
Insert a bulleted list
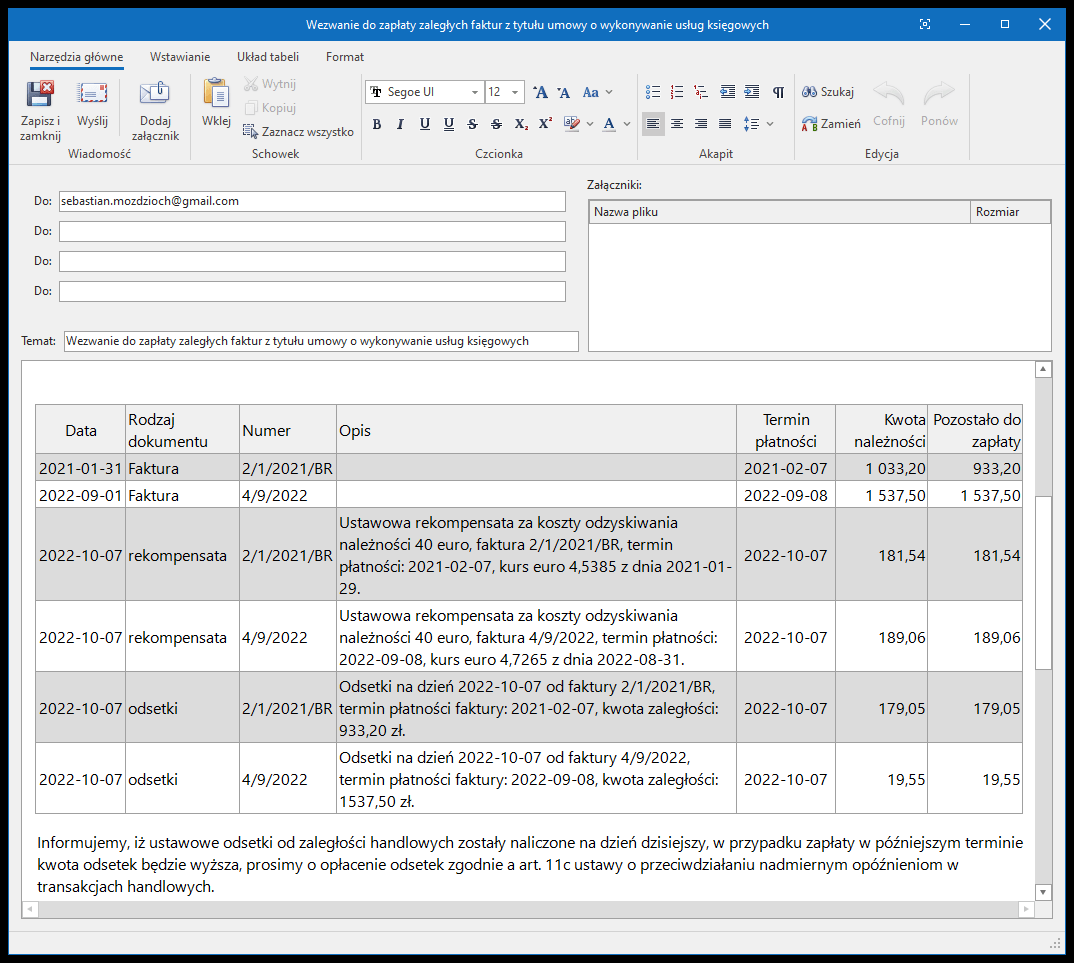click(x=653, y=92)
